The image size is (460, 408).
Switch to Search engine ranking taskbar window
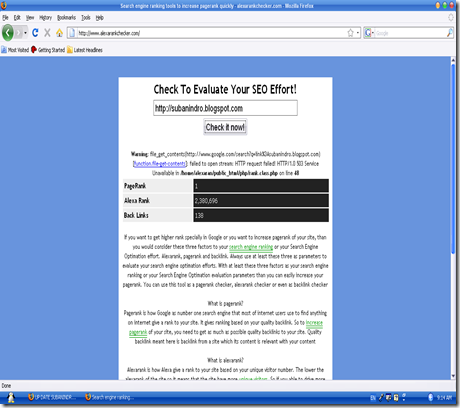[x=109, y=397]
